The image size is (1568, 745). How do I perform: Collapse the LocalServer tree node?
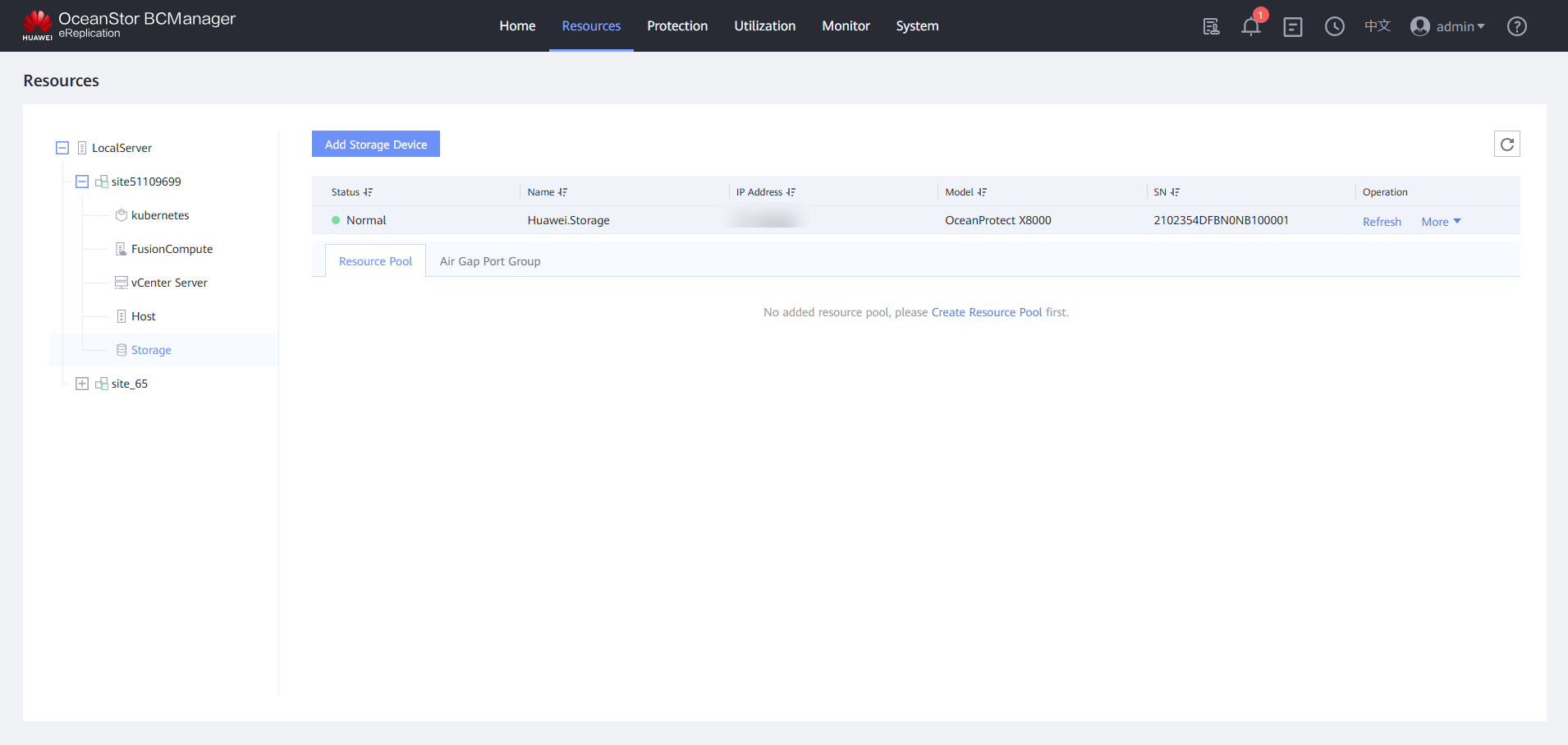62,148
